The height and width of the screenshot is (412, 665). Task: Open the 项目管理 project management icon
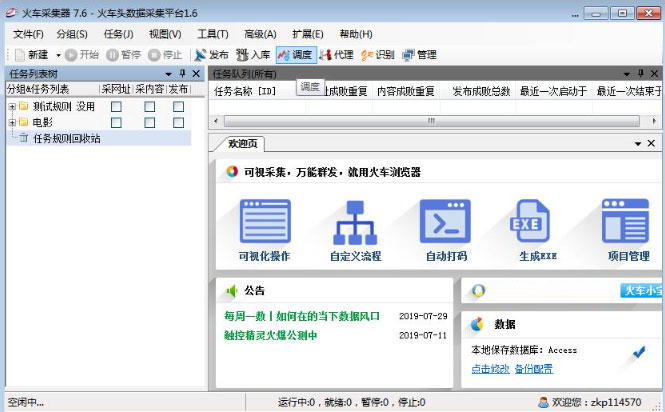tap(626, 221)
